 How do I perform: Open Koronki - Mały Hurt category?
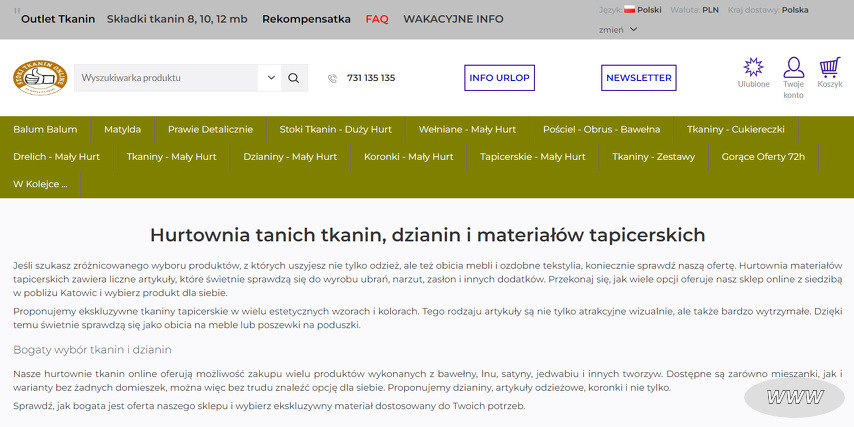(x=409, y=157)
